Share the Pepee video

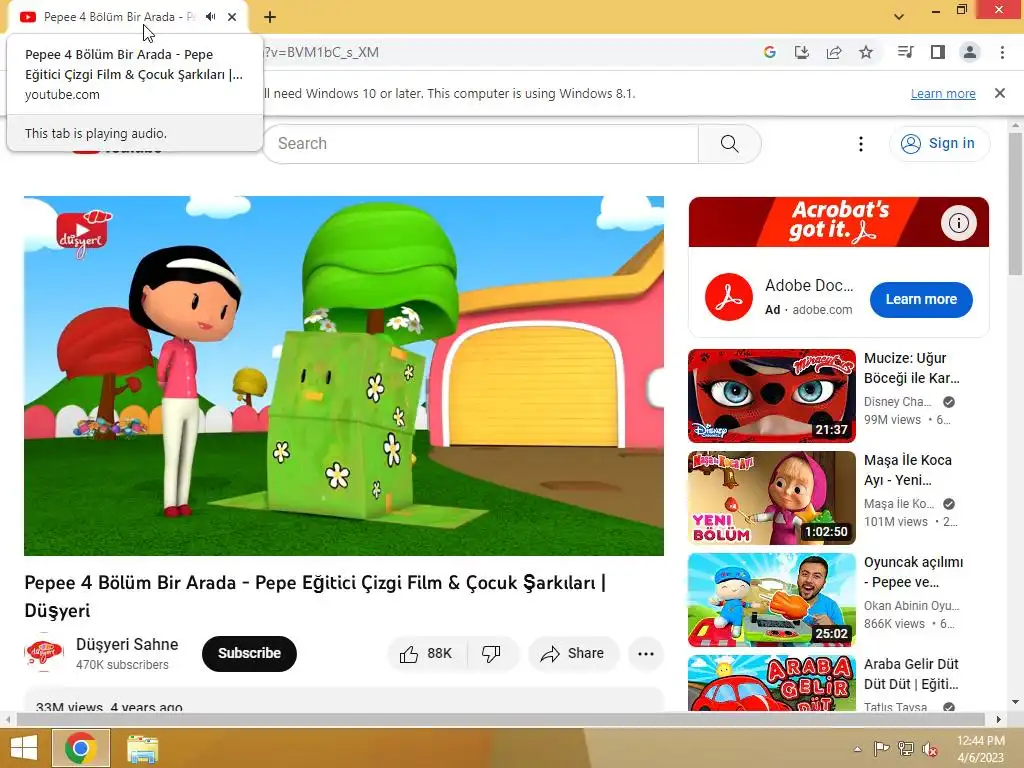573,654
